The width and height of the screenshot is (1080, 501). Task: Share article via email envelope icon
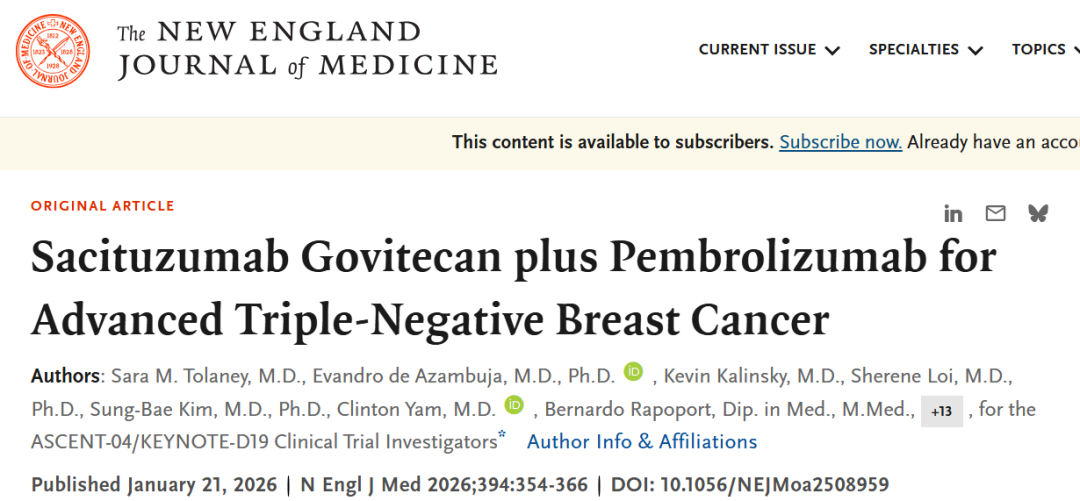995,214
